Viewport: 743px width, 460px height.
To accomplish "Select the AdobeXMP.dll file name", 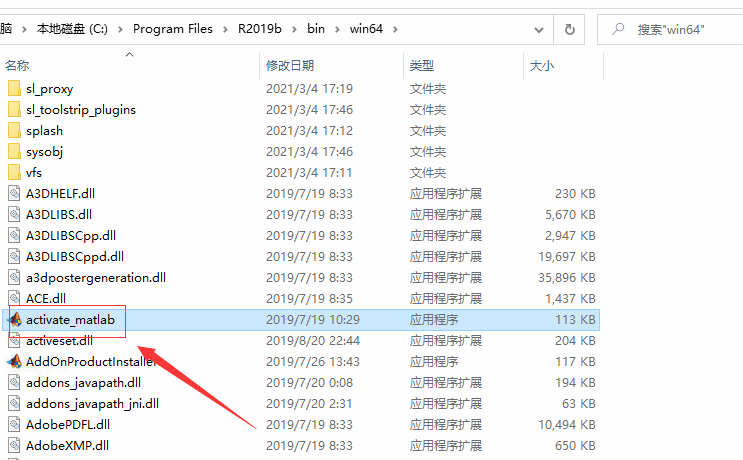I will tap(67, 445).
